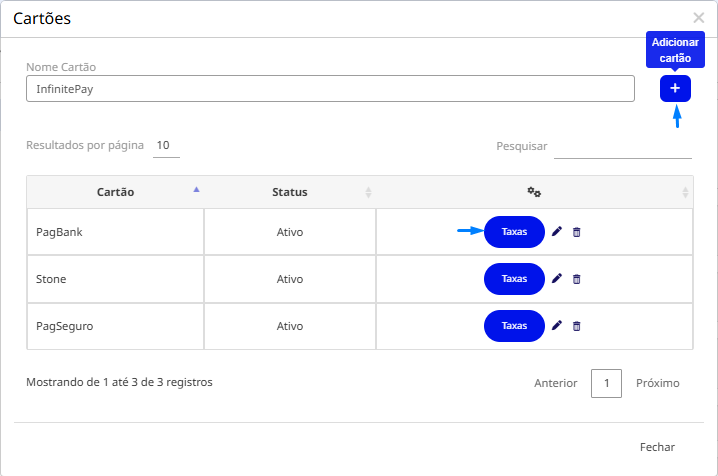The height and width of the screenshot is (476, 718).
Task: Go to Próximo page
Action: [658, 383]
